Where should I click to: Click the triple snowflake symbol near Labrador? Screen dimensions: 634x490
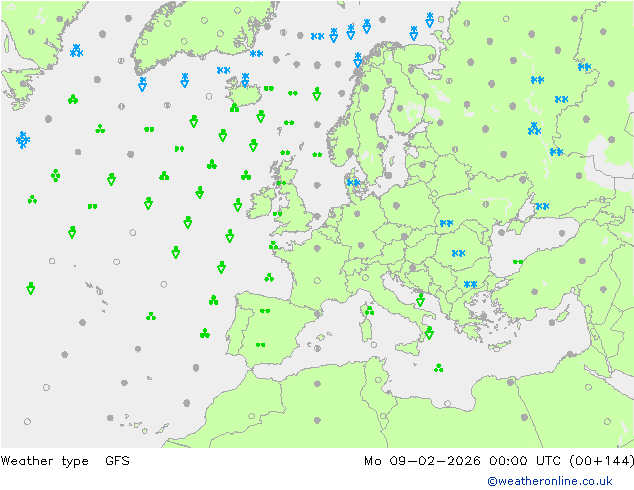click(x=76, y=51)
